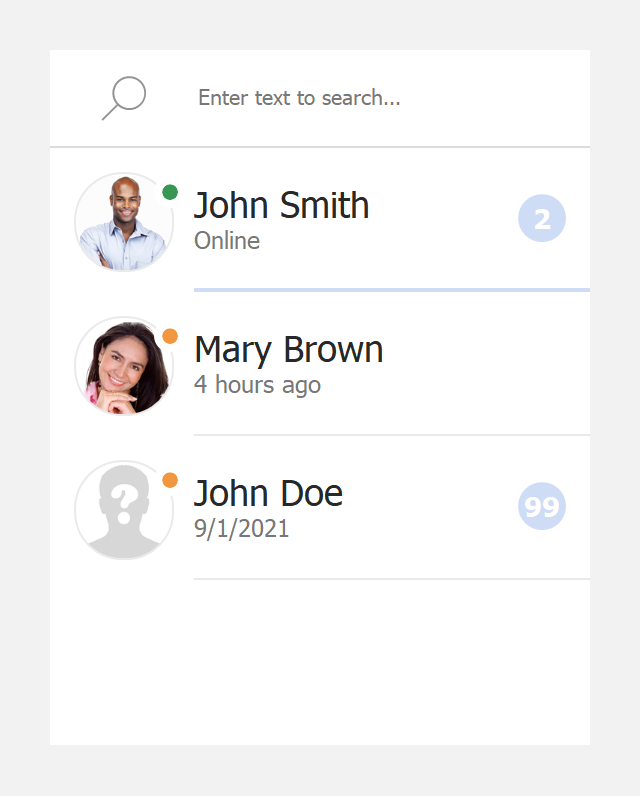
Task: Click the separator line below John Doe
Action: (391, 579)
